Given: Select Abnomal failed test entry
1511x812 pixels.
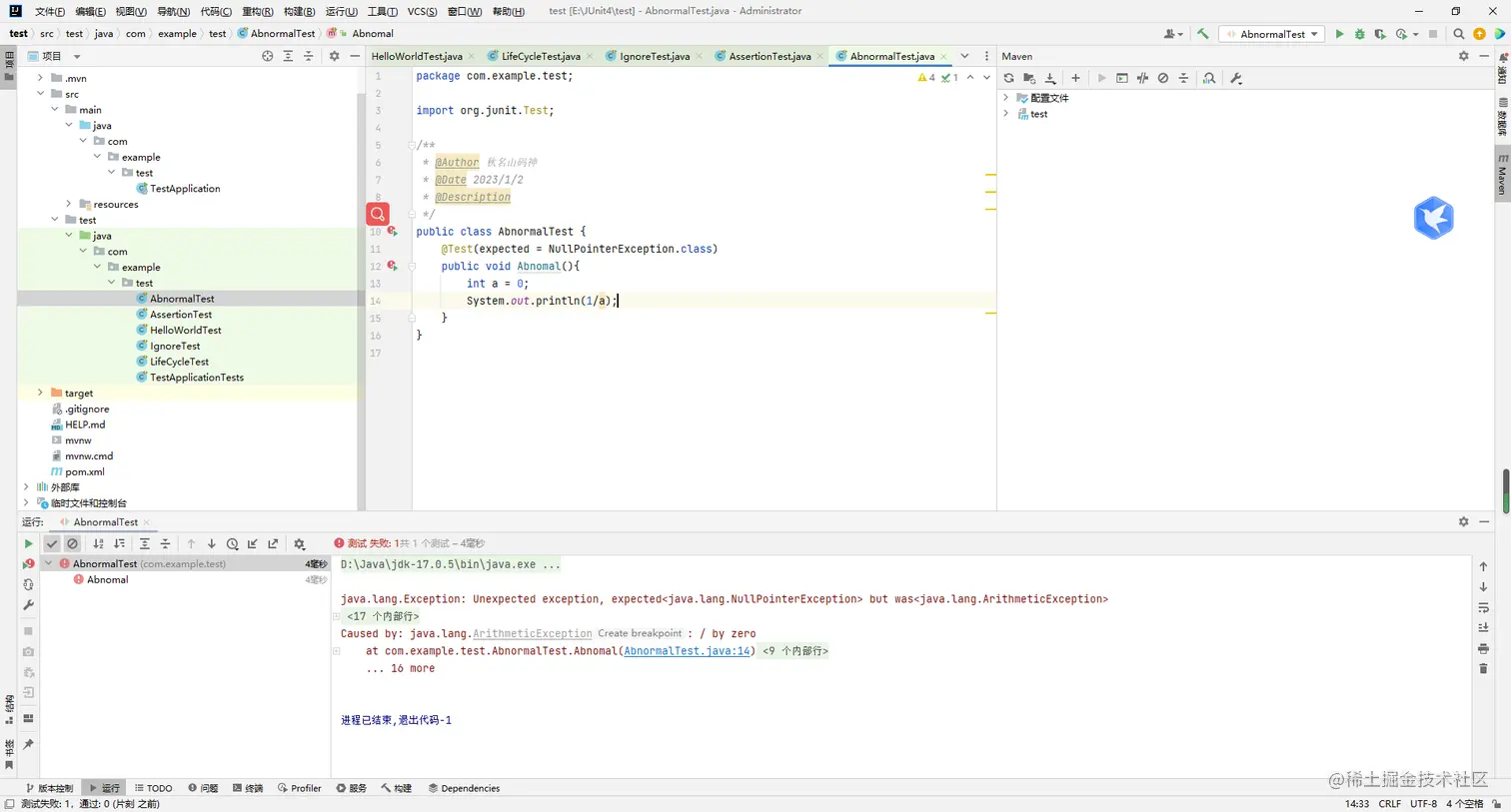Looking at the screenshot, I should [107, 580].
